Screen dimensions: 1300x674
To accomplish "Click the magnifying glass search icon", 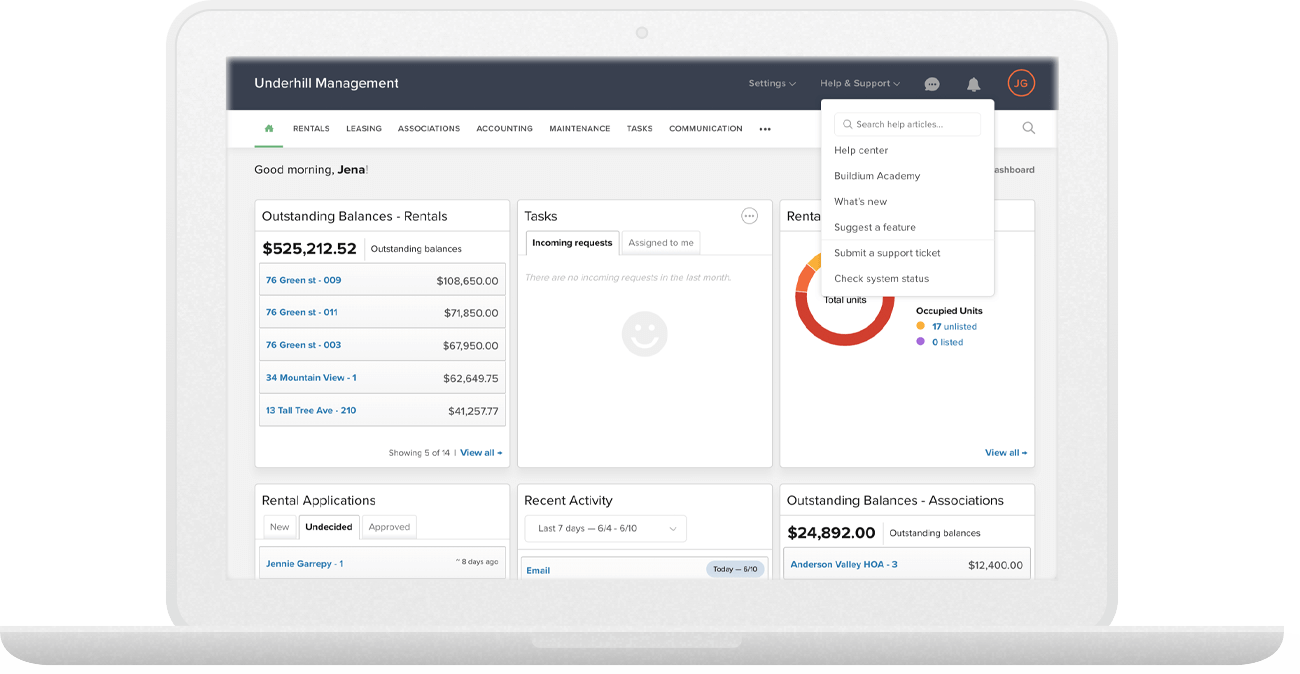I will click(1028, 128).
